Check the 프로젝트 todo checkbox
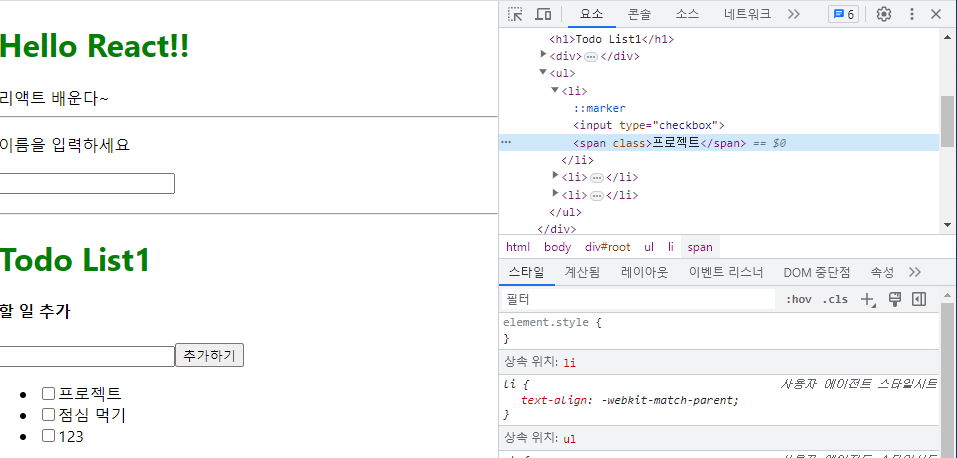The width and height of the screenshot is (957, 458). 48,393
